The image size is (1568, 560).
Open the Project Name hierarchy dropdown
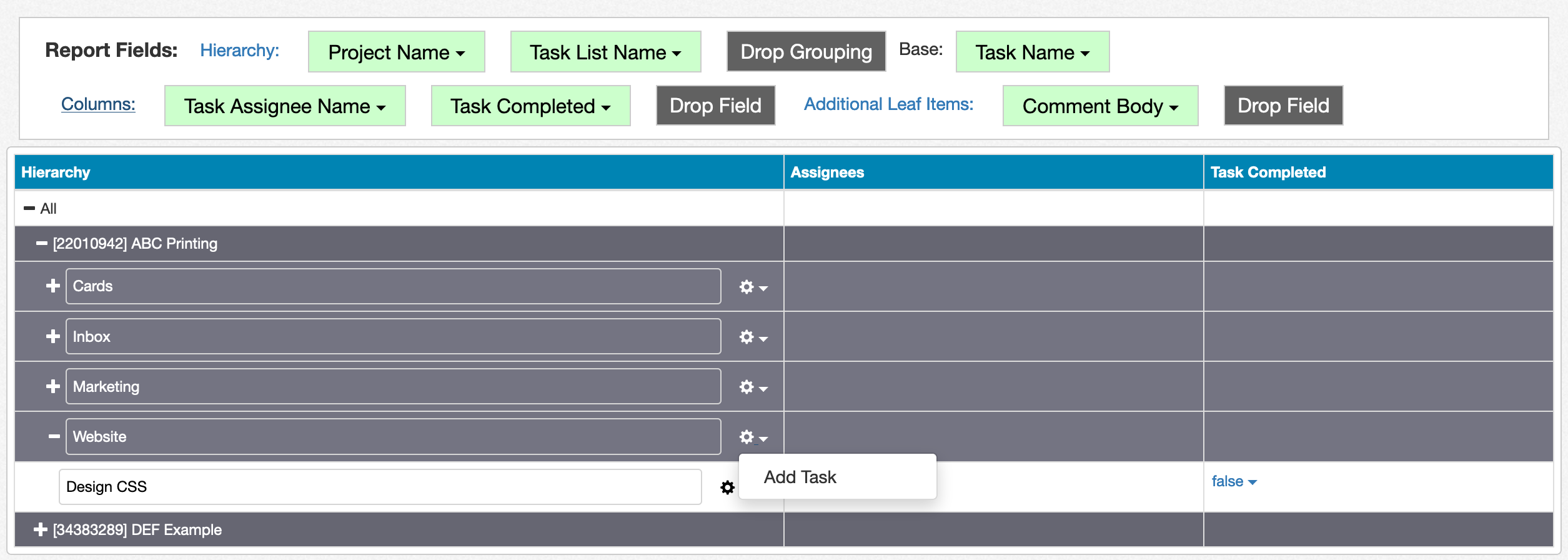pos(396,52)
